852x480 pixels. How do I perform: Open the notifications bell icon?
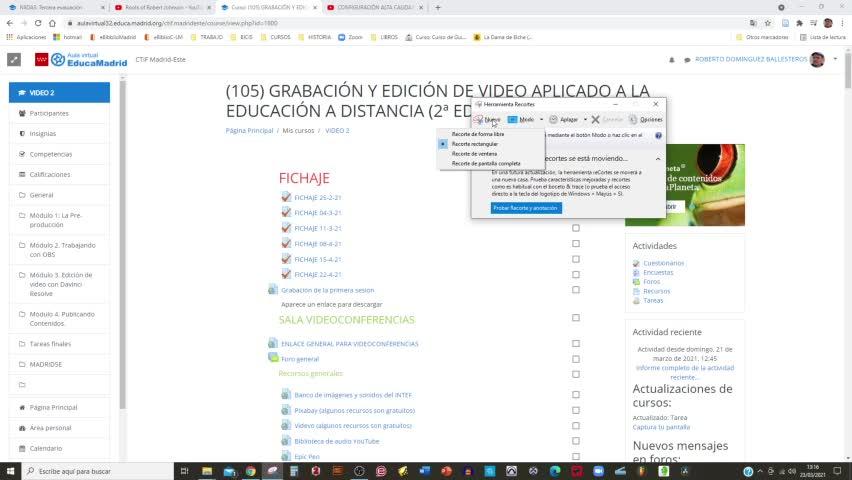click(672, 60)
